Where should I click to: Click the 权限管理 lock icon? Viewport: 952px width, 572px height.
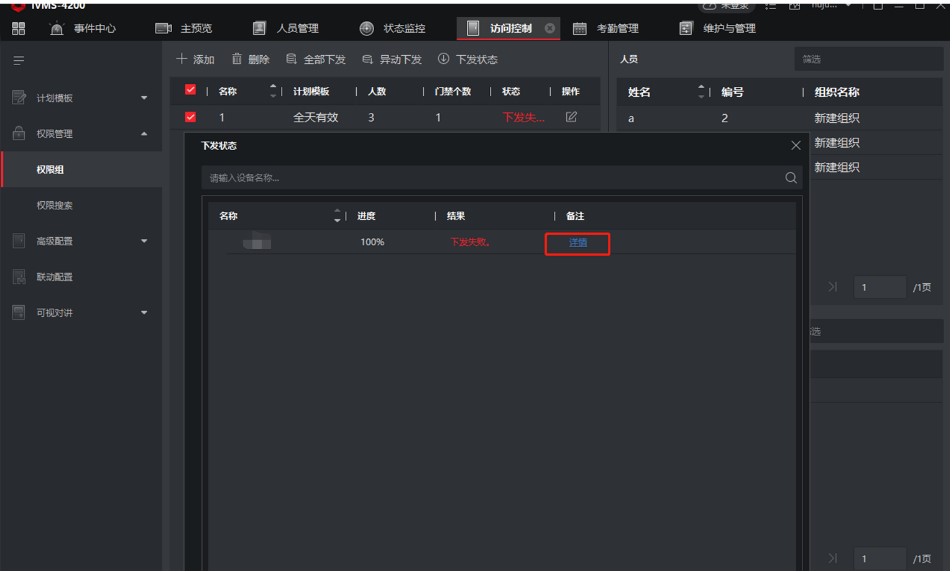[19, 133]
